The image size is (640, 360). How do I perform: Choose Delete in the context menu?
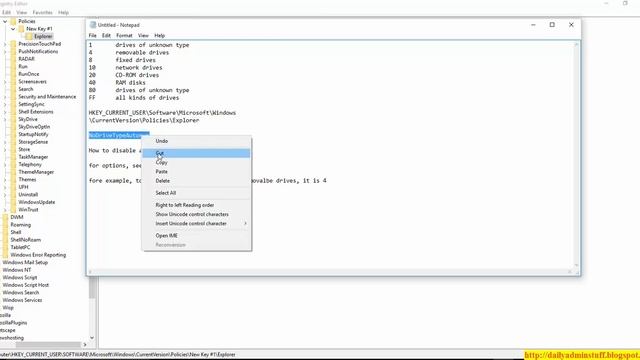point(196,181)
